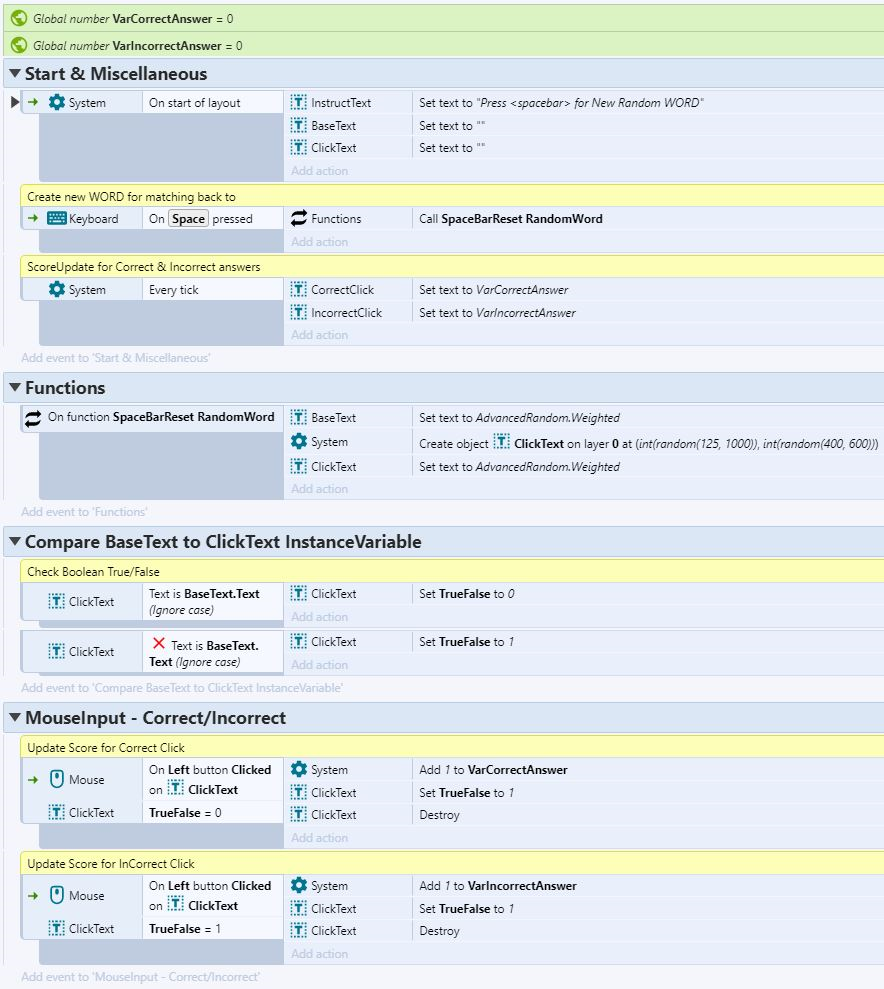
Task: Click the globe icon for VarCorrectAnswer
Action: coord(19,18)
